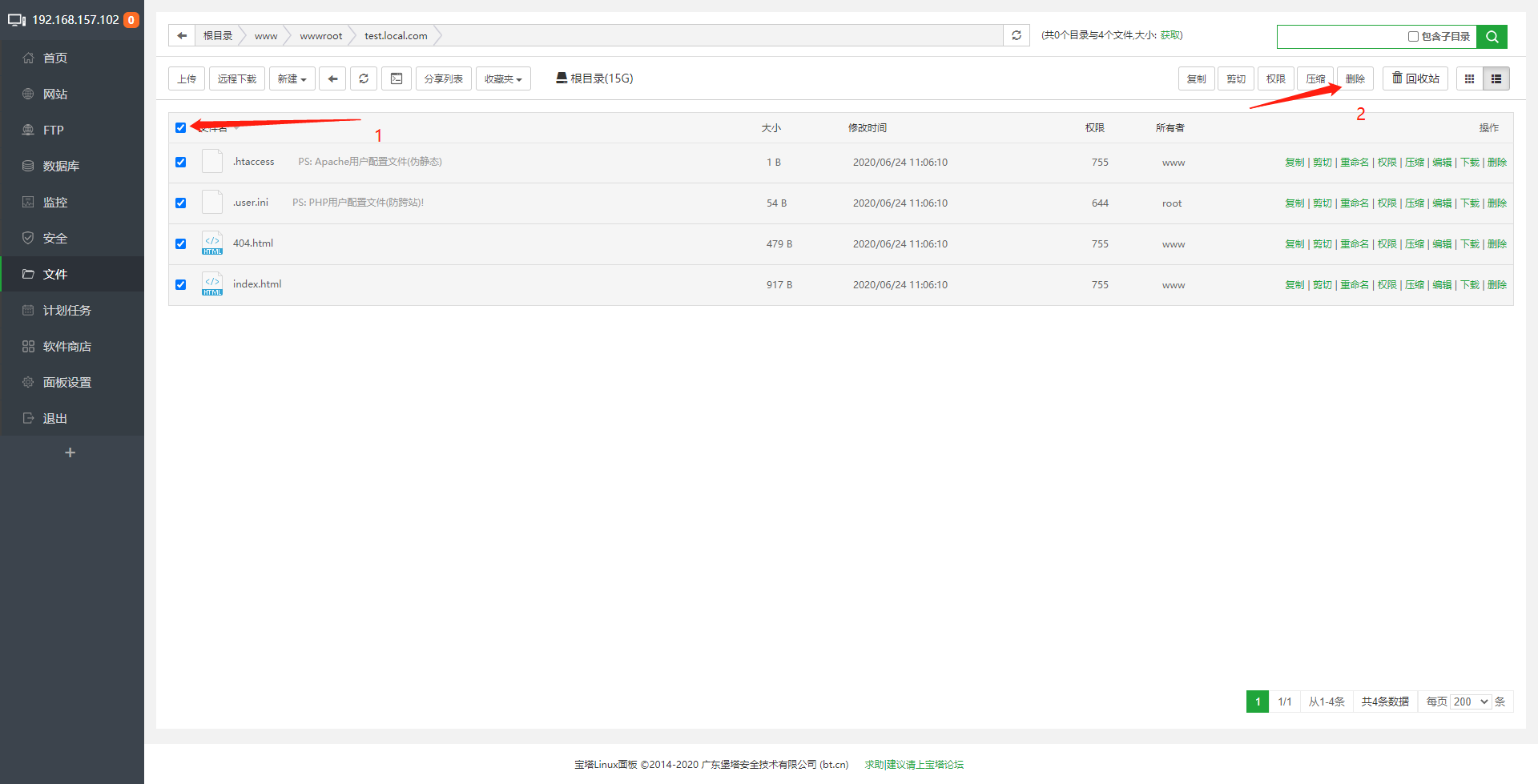Click the test.local.com breadcrumb segment
Screen dimensions: 1538x784
pos(396,36)
